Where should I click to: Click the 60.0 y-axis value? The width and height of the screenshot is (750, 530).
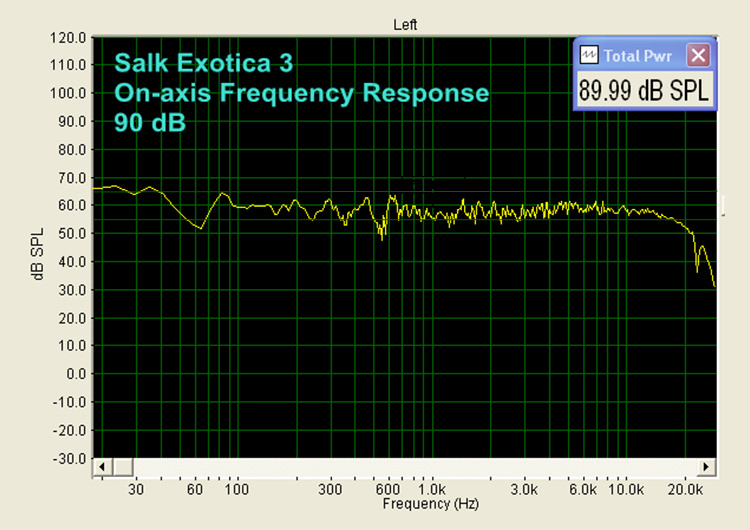pos(72,205)
